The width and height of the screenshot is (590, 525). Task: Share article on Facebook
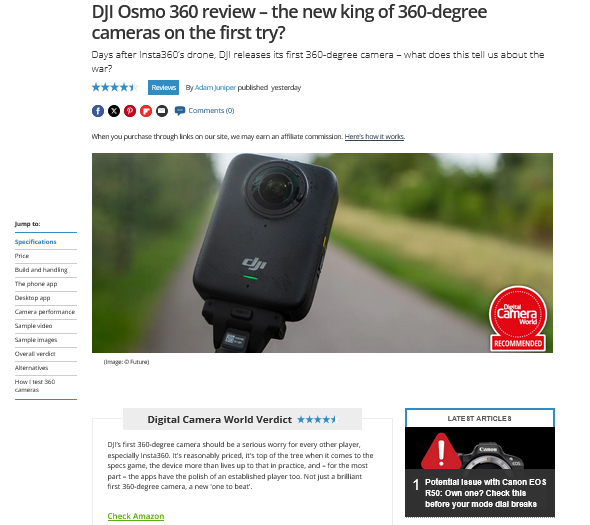click(98, 111)
